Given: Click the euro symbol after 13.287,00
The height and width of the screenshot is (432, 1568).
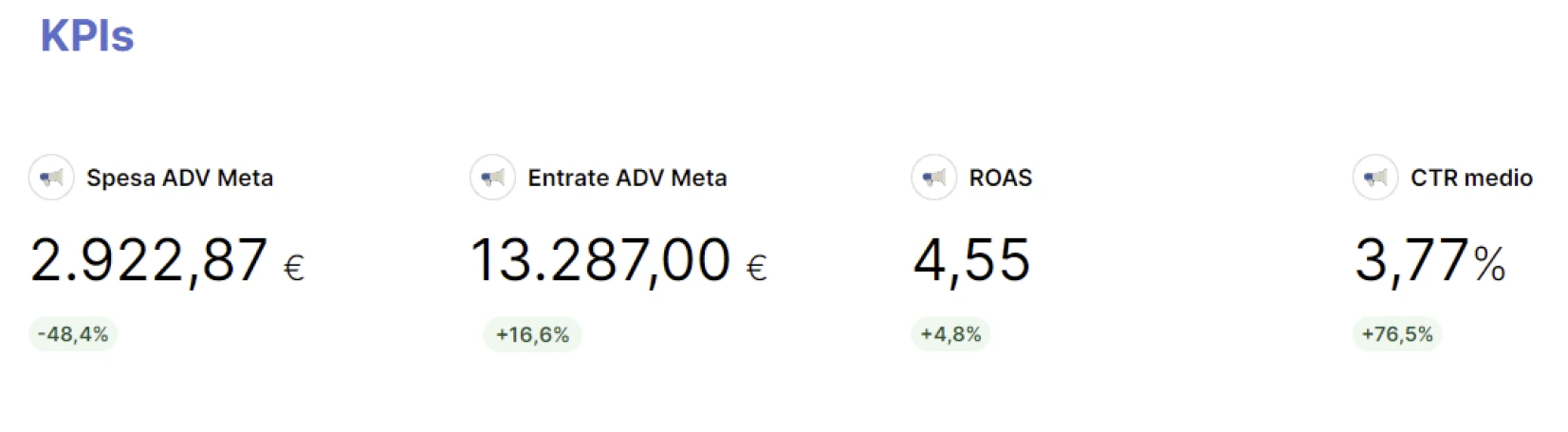Looking at the screenshot, I should (756, 269).
